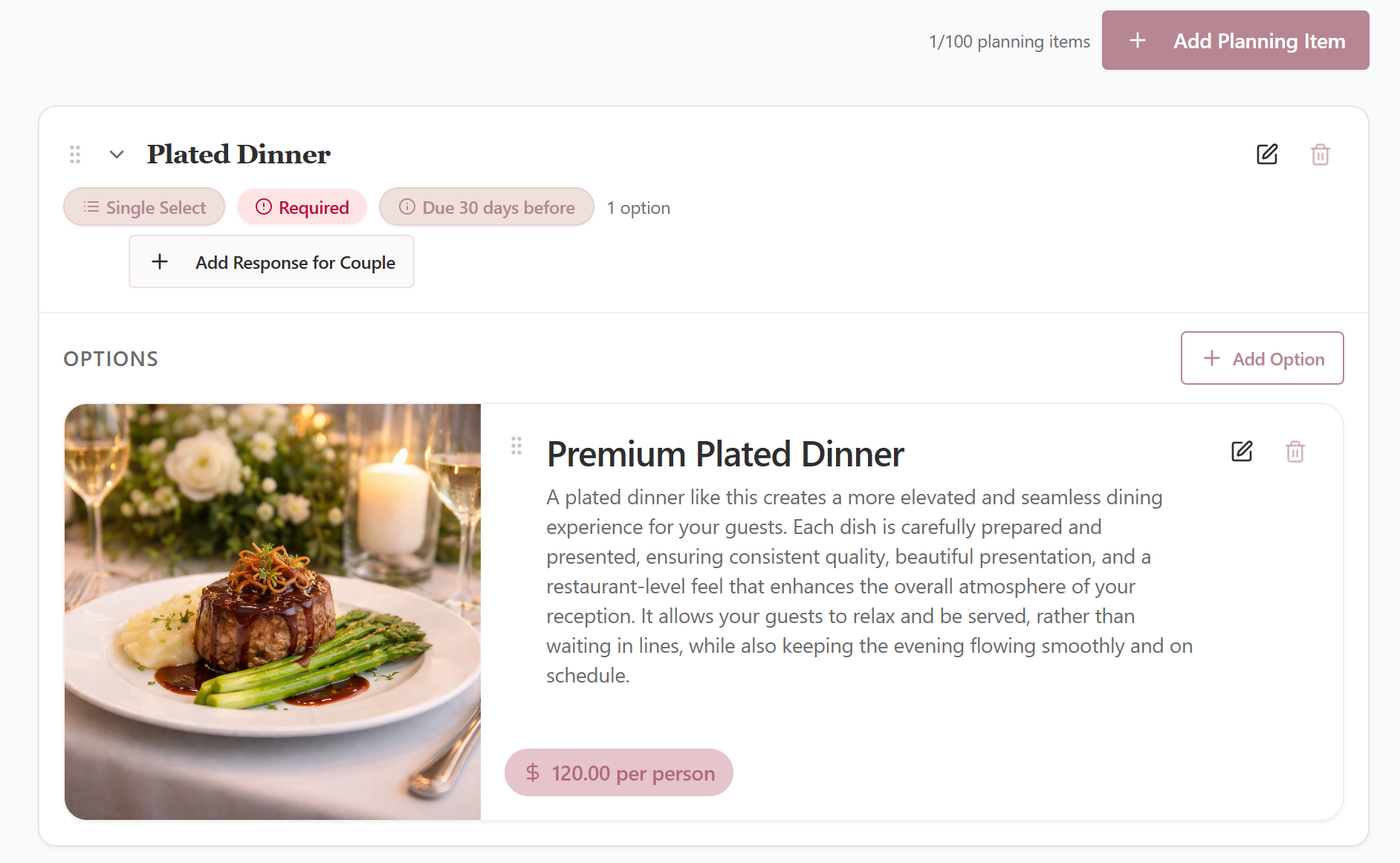This screenshot has width=1400, height=863.
Task: Collapse the Plated Dinner section
Action: pyautogui.click(x=117, y=154)
